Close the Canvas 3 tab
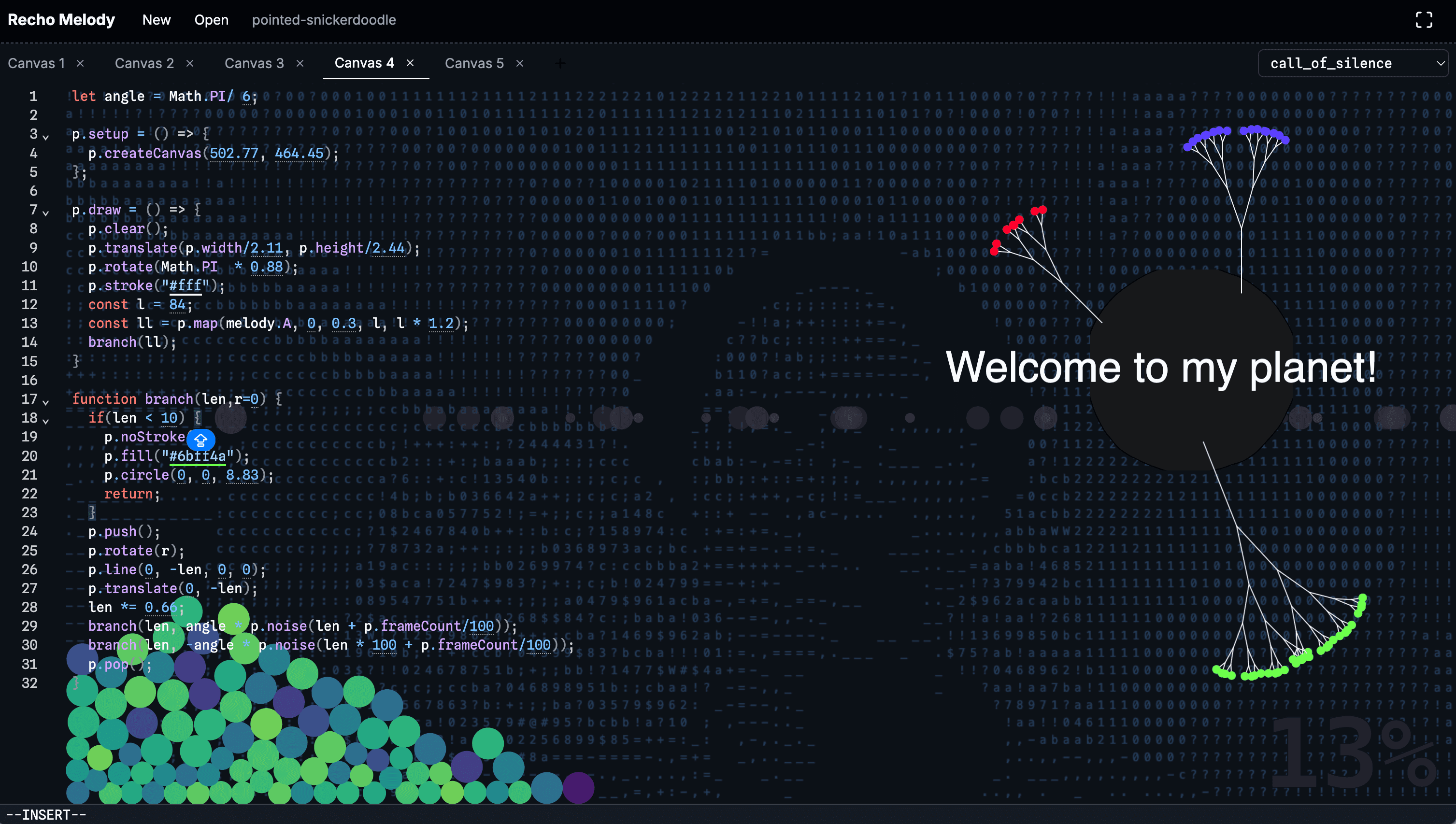Image resolution: width=1456 pixels, height=824 pixels. click(x=300, y=63)
